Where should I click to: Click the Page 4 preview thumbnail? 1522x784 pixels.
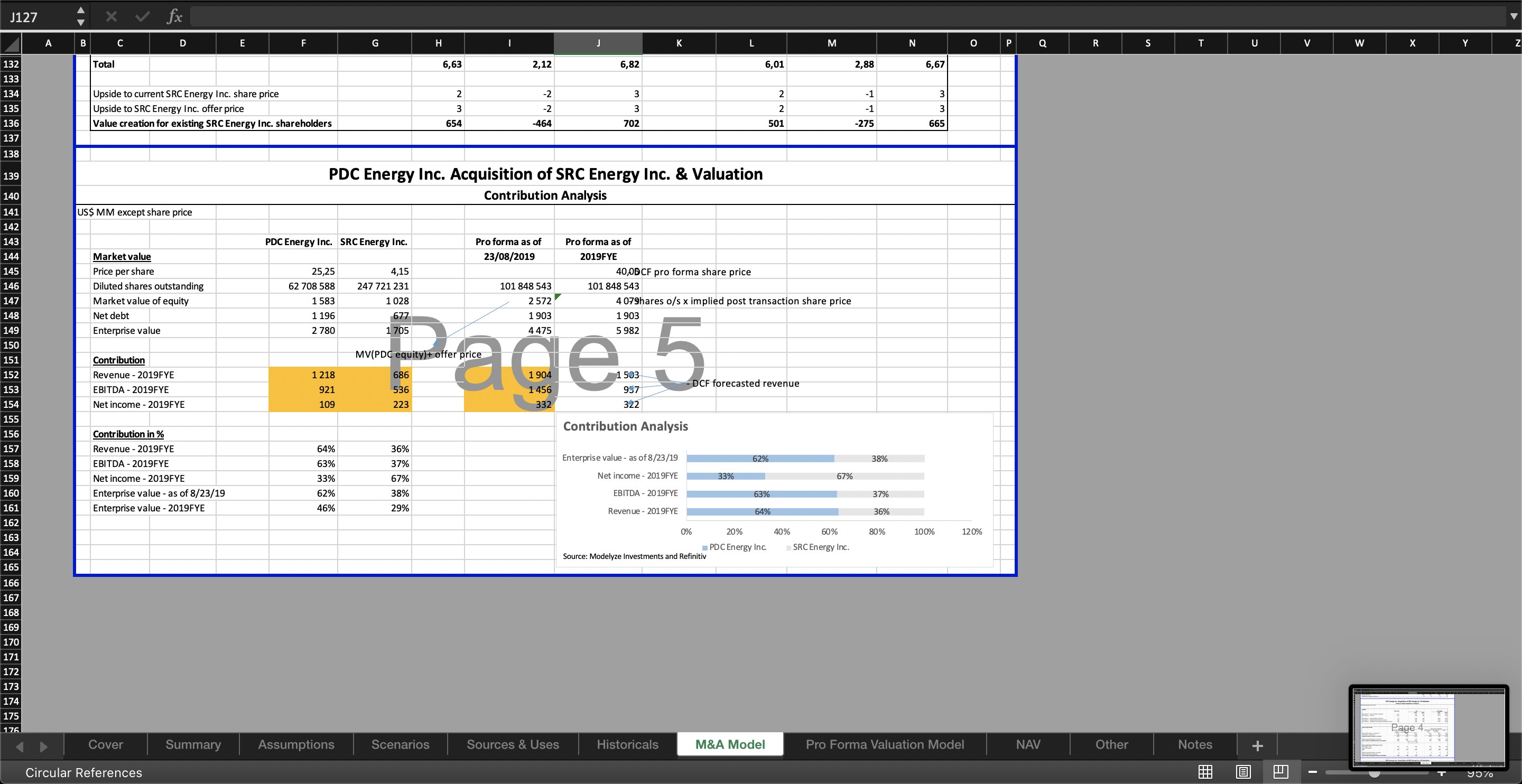1428,727
